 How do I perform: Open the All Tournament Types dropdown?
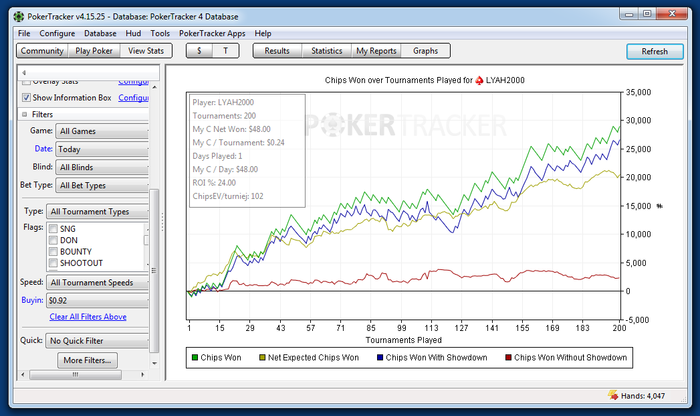[x=97, y=212]
